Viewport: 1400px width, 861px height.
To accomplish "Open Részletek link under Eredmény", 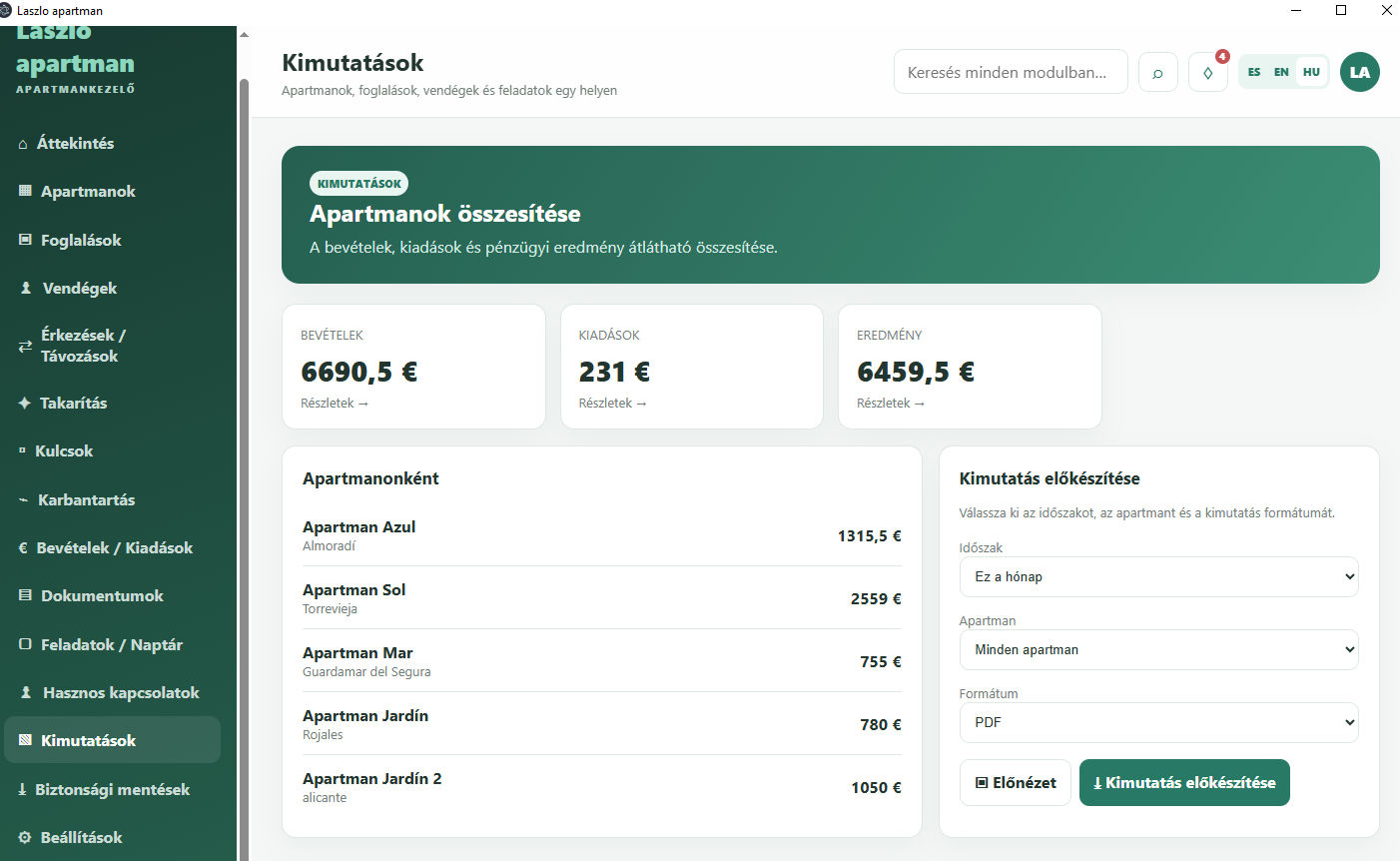I will [891, 403].
